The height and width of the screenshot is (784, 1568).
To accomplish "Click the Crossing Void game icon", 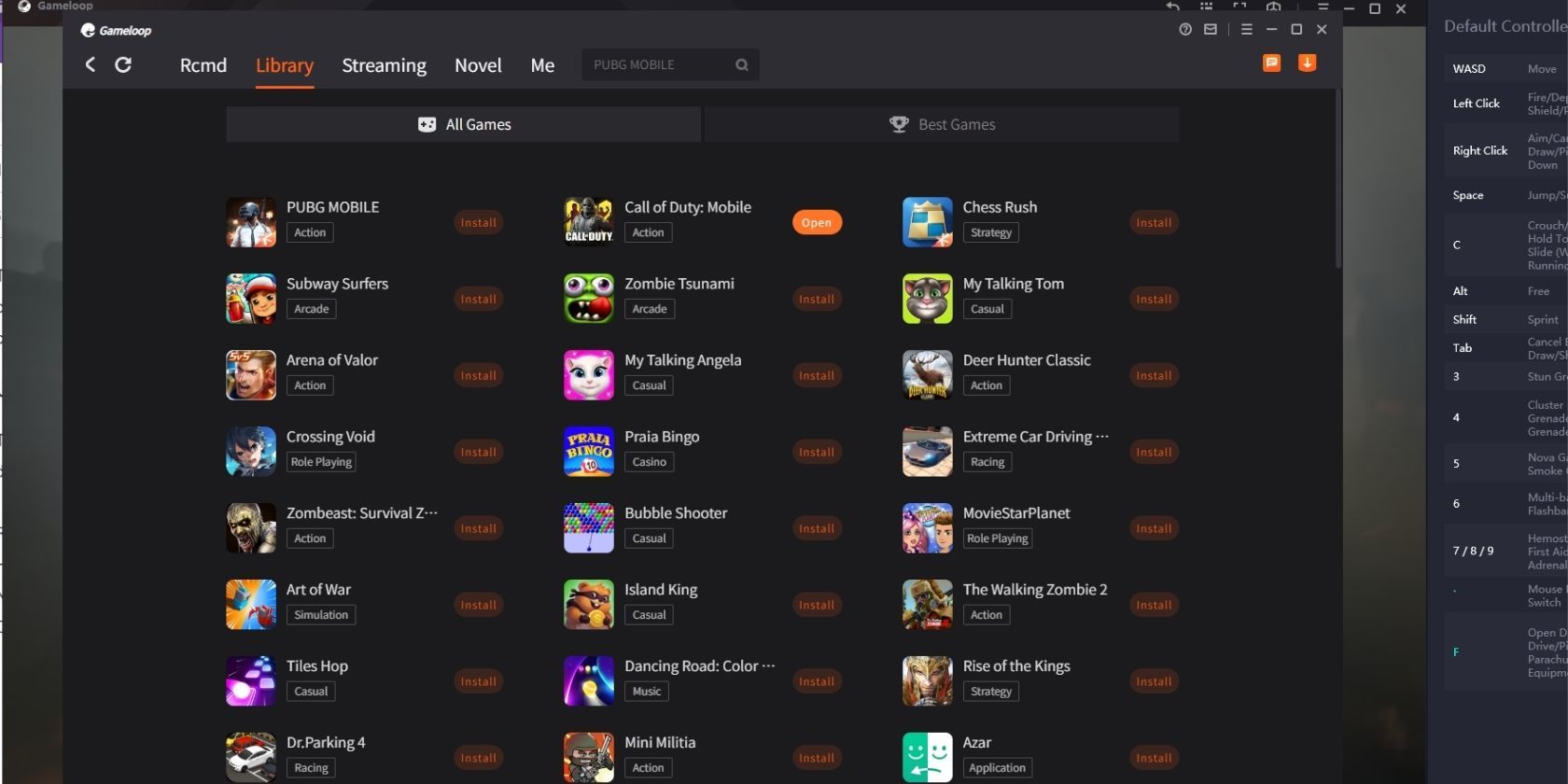I will click(x=251, y=452).
